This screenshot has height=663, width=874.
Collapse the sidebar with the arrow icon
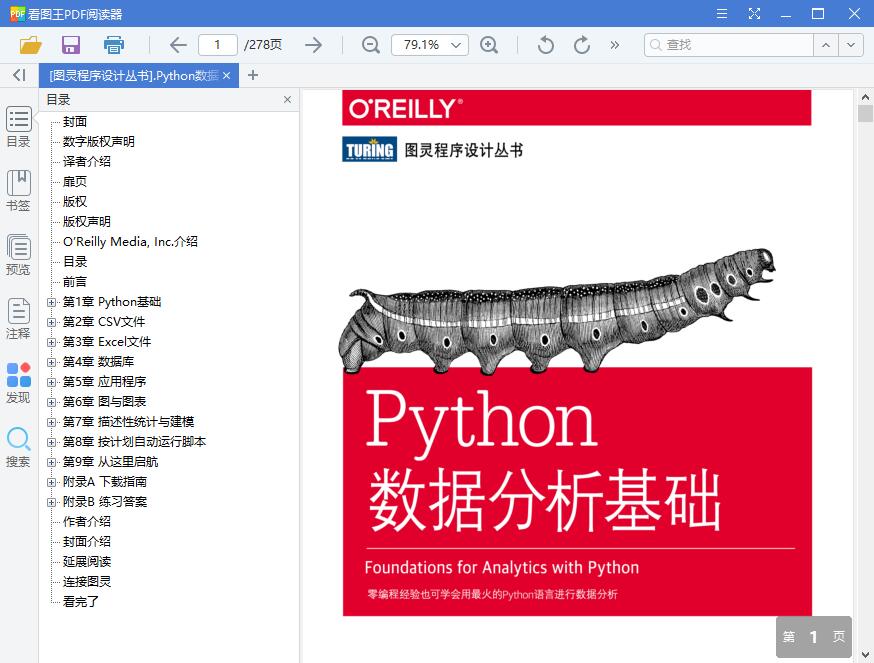pyautogui.click(x=19, y=75)
